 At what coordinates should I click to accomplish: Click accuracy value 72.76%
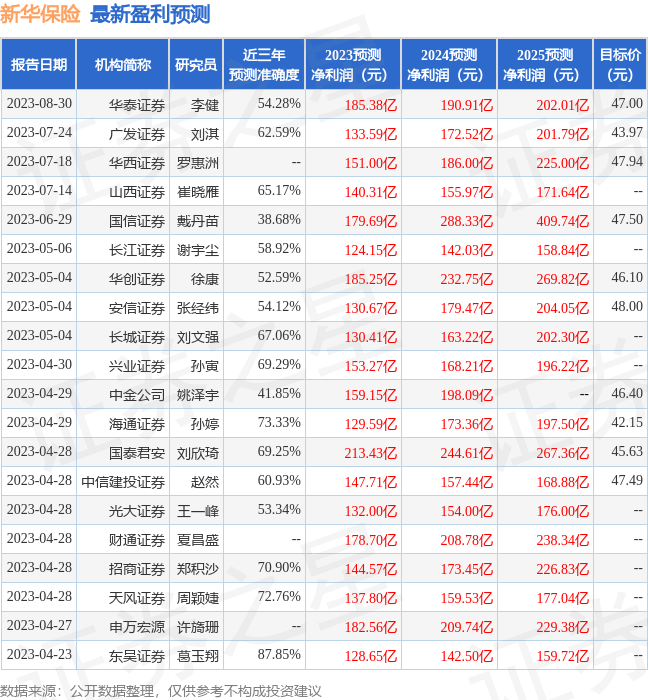click(279, 596)
